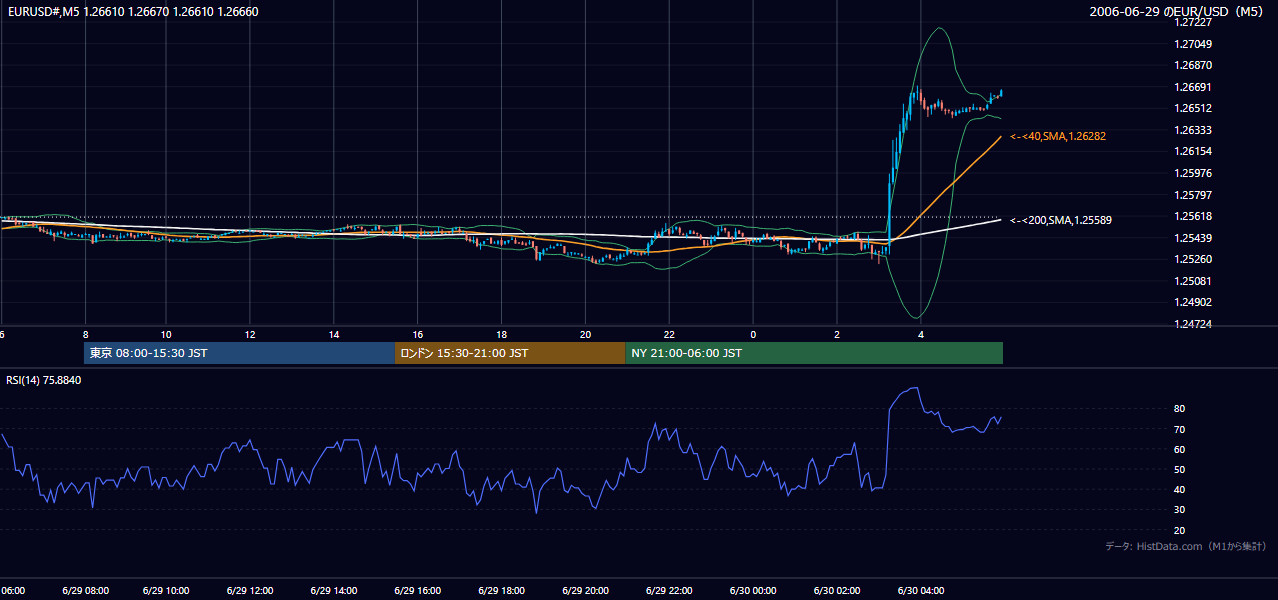Click price axis value 1.25618
1278x600 pixels.
(x=1193, y=216)
